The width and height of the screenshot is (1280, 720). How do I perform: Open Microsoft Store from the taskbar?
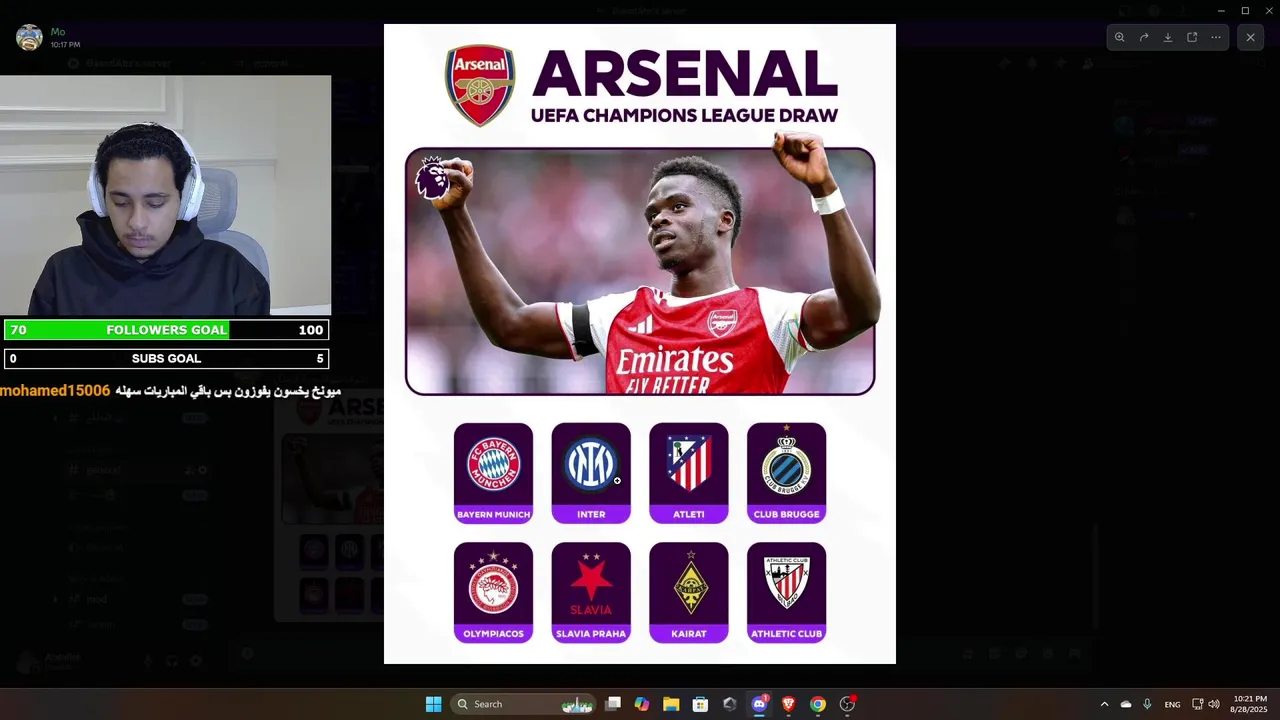tap(701, 704)
